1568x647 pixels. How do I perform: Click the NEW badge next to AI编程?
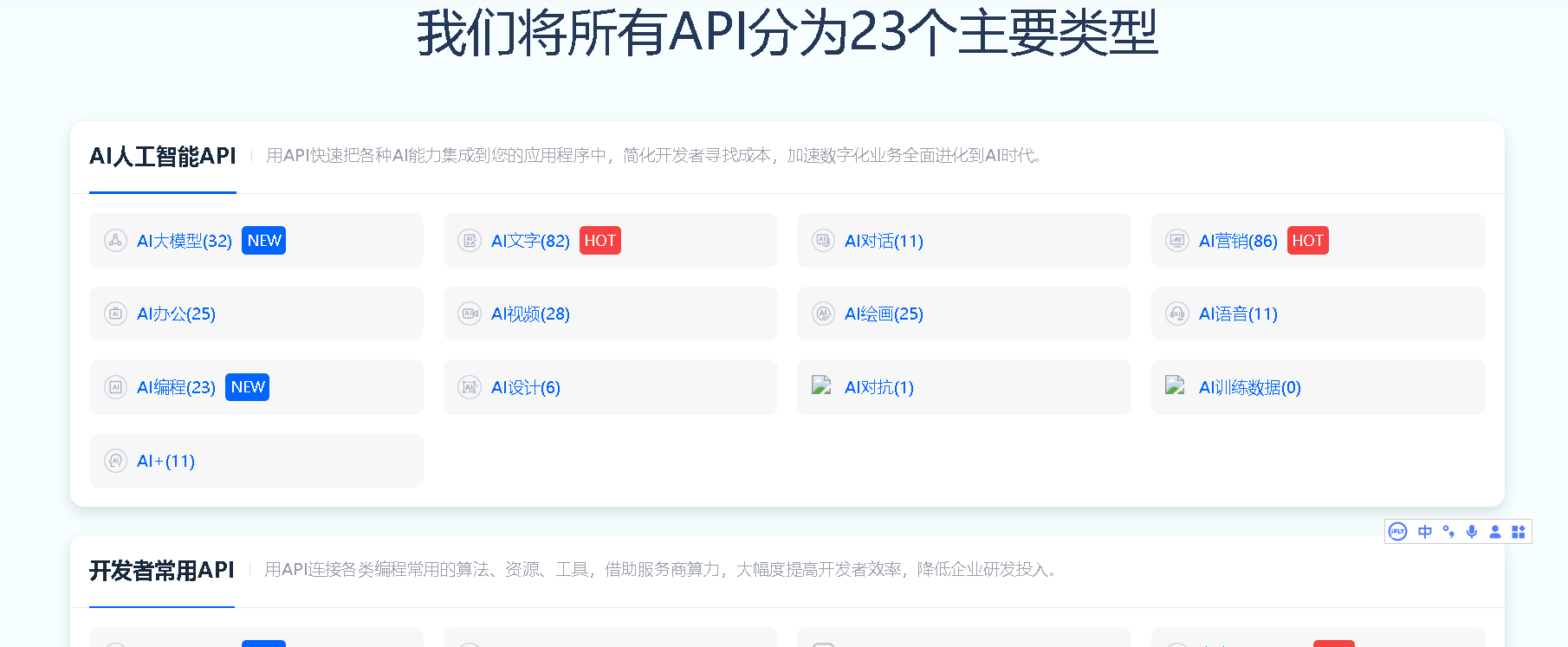248,387
